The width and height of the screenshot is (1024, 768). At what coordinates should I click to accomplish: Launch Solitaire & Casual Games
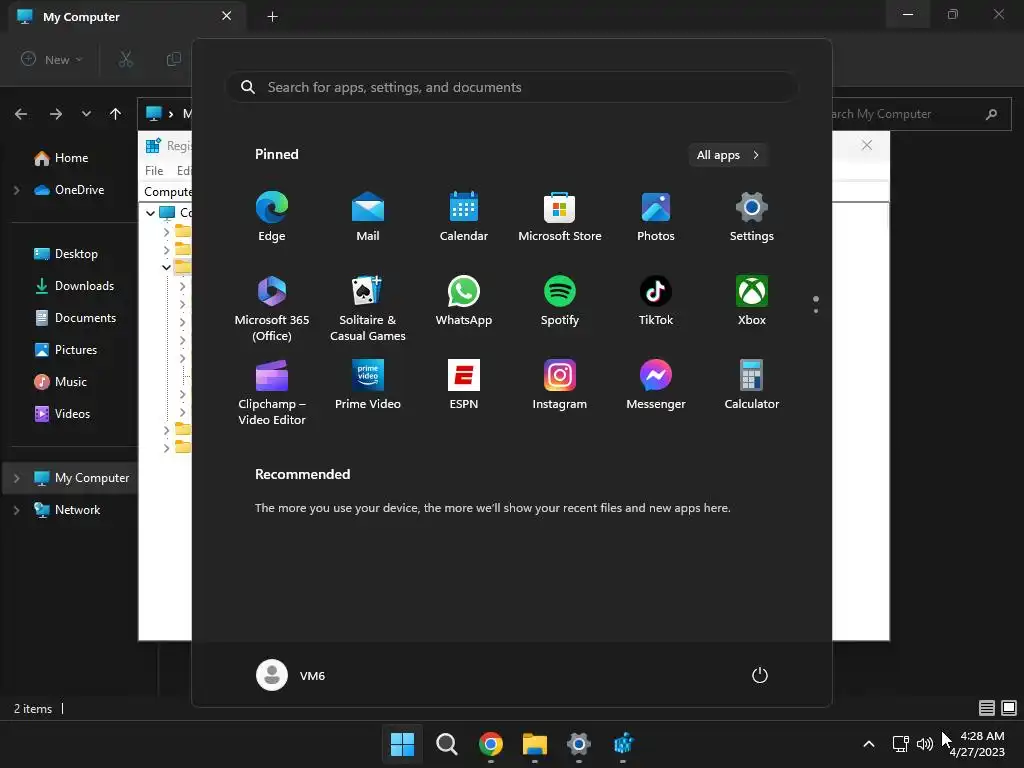click(368, 308)
